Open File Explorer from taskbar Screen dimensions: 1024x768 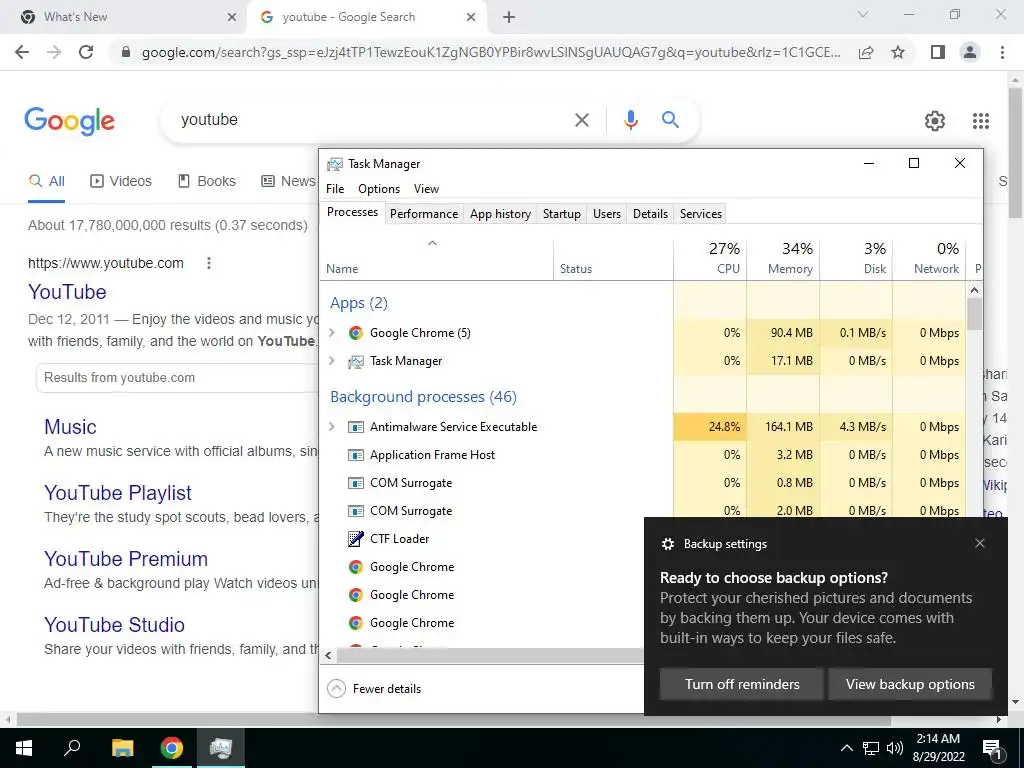tap(122, 748)
